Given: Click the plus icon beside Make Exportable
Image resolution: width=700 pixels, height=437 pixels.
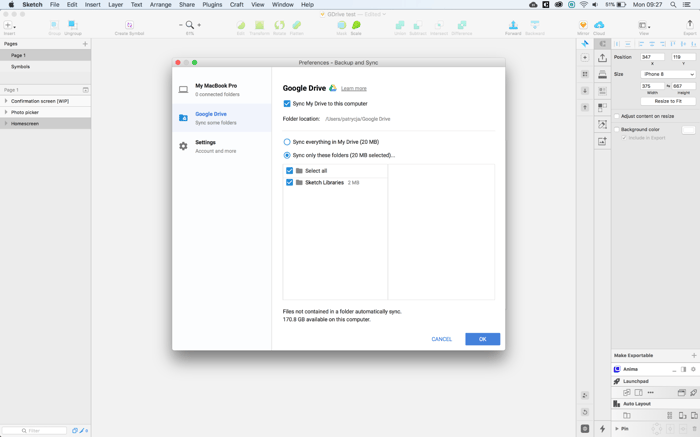Looking at the screenshot, I should click(693, 356).
